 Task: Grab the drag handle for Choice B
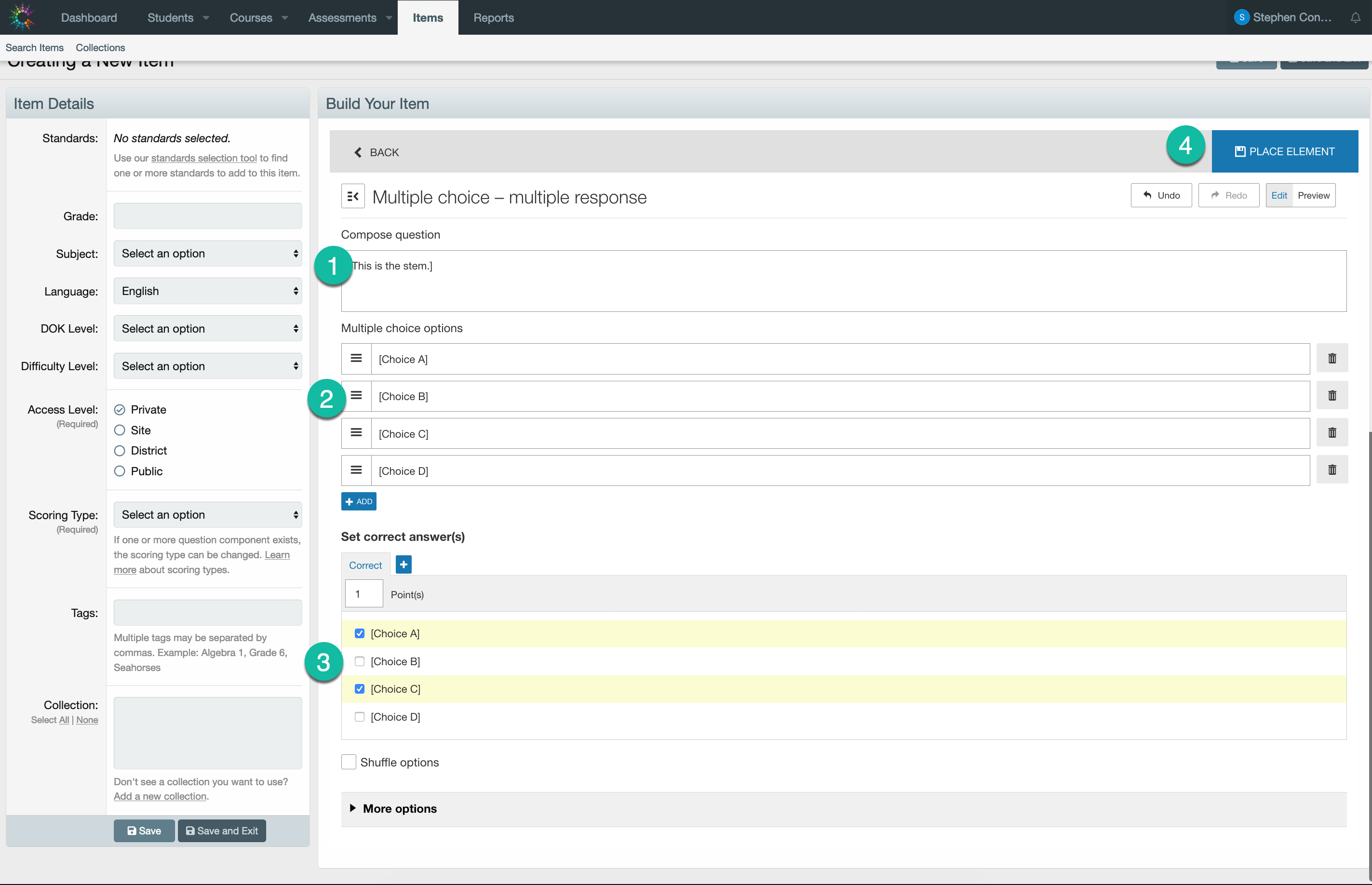pyautogui.click(x=356, y=396)
